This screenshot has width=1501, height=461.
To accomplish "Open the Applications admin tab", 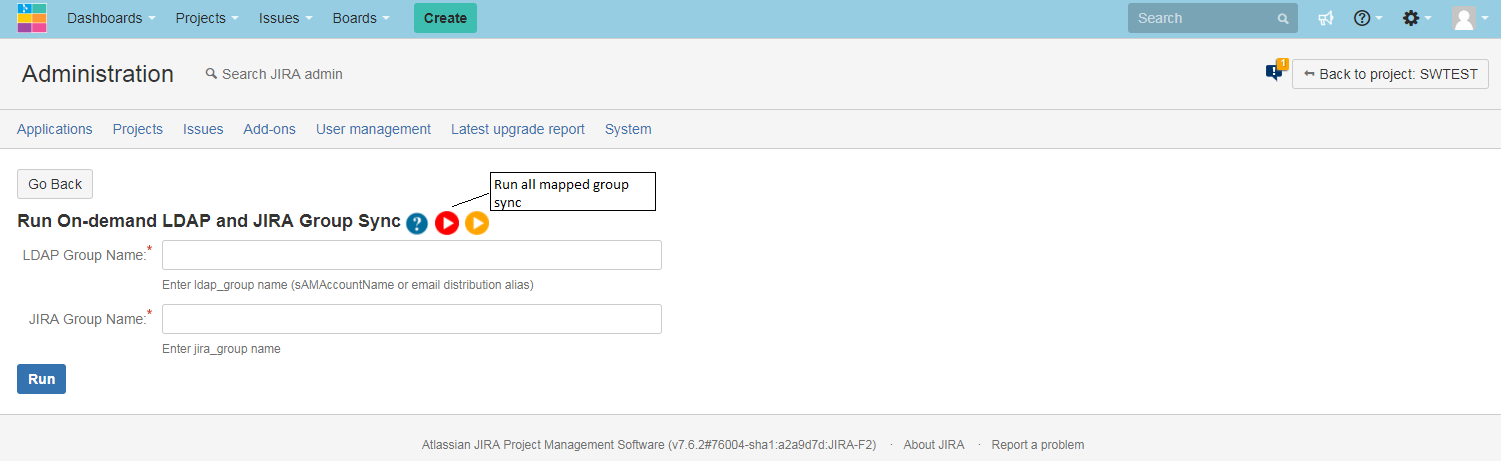I will click(x=55, y=129).
